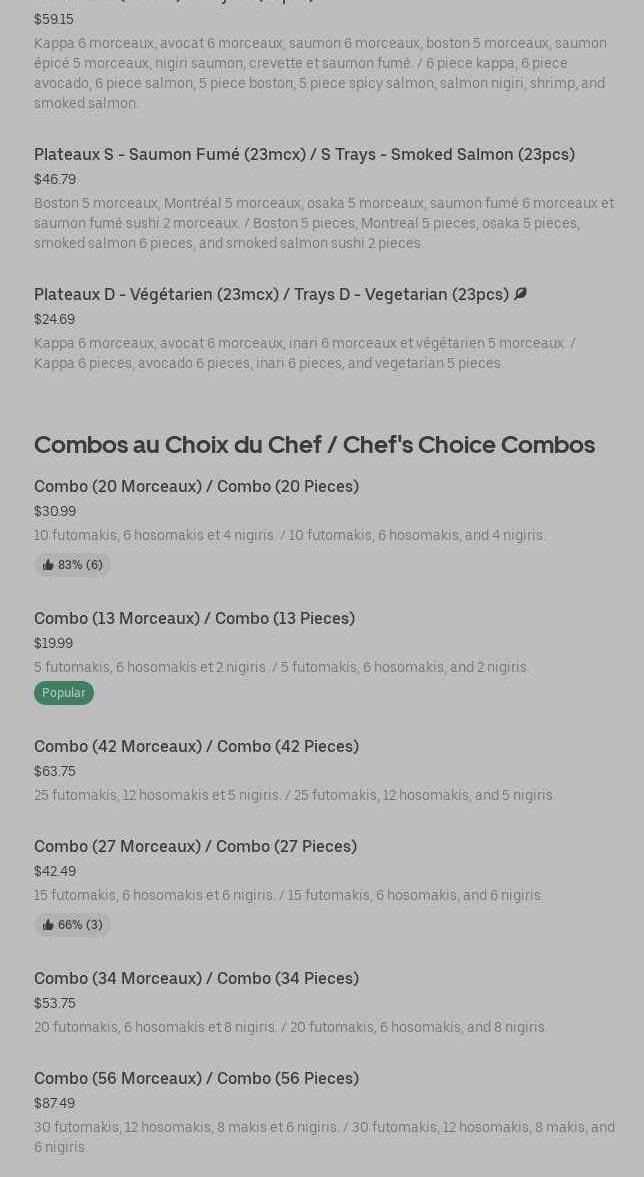
Task: Click the thumbs-up icon beside 83% rating
Action: pyautogui.click(x=48, y=565)
